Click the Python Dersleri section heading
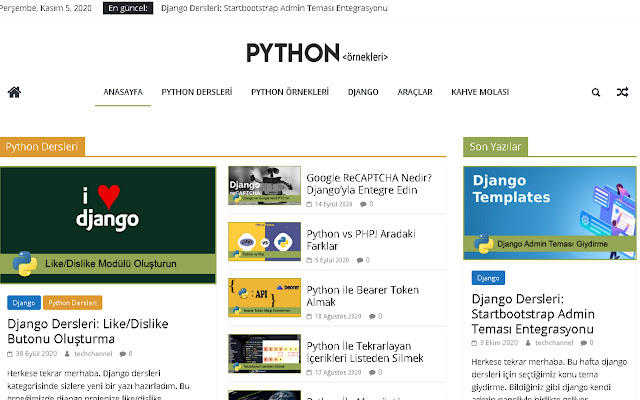 (x=42, y=147)
